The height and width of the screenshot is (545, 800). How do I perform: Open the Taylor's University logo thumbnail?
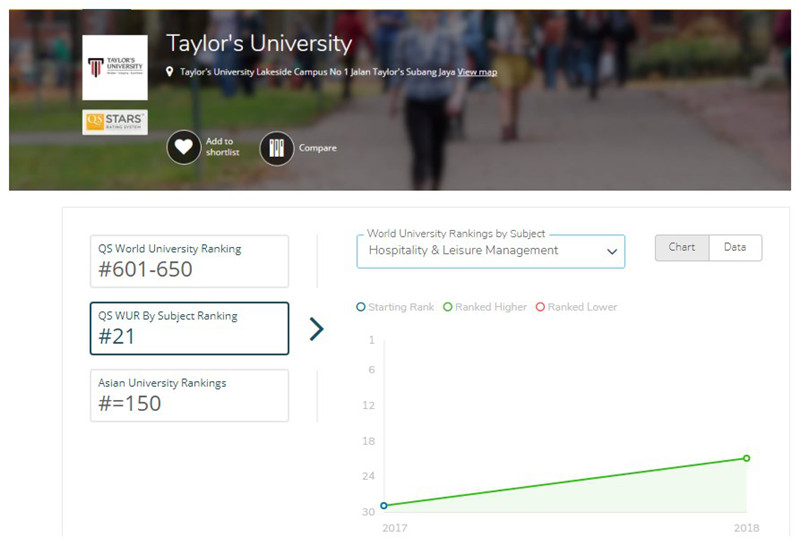point(115,67)
